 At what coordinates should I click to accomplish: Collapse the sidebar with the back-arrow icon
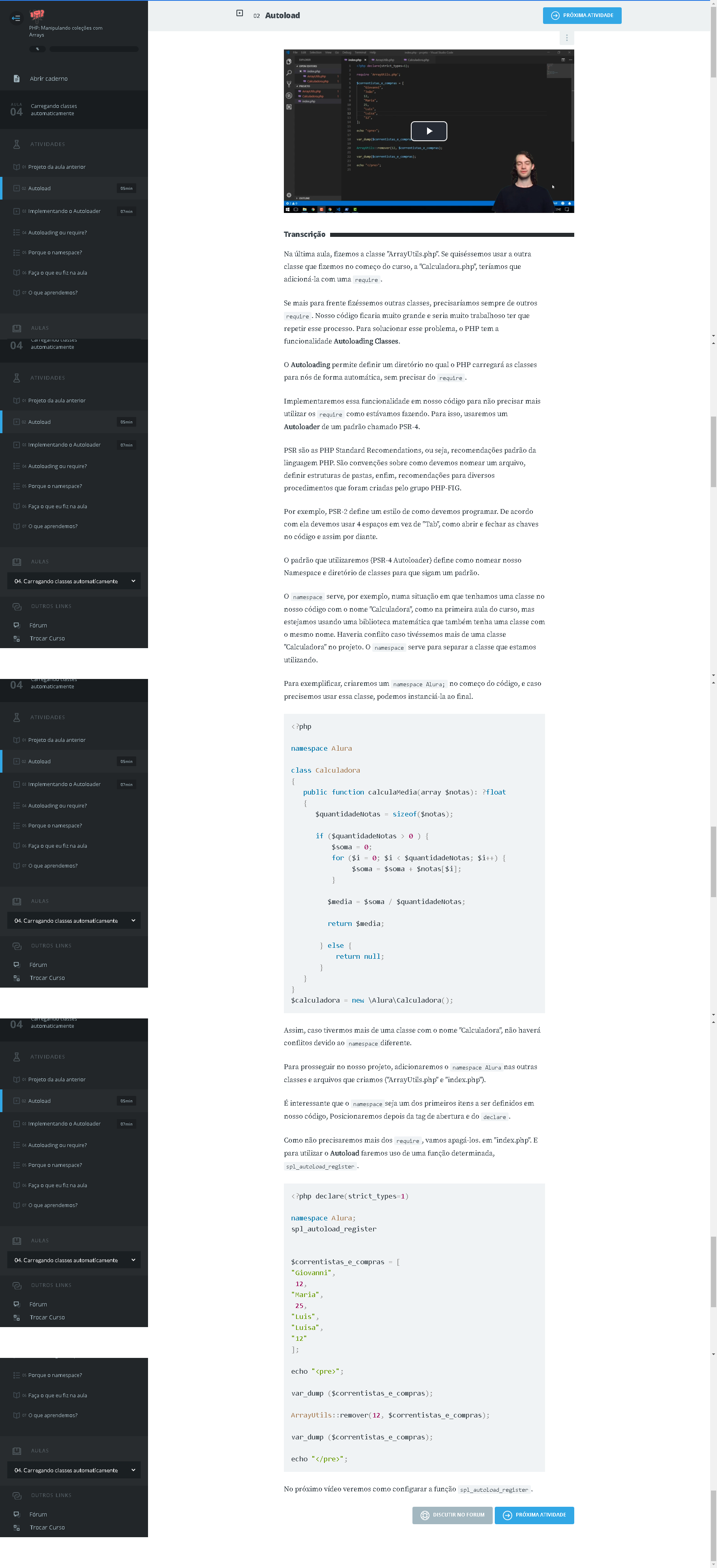[16, 18]
